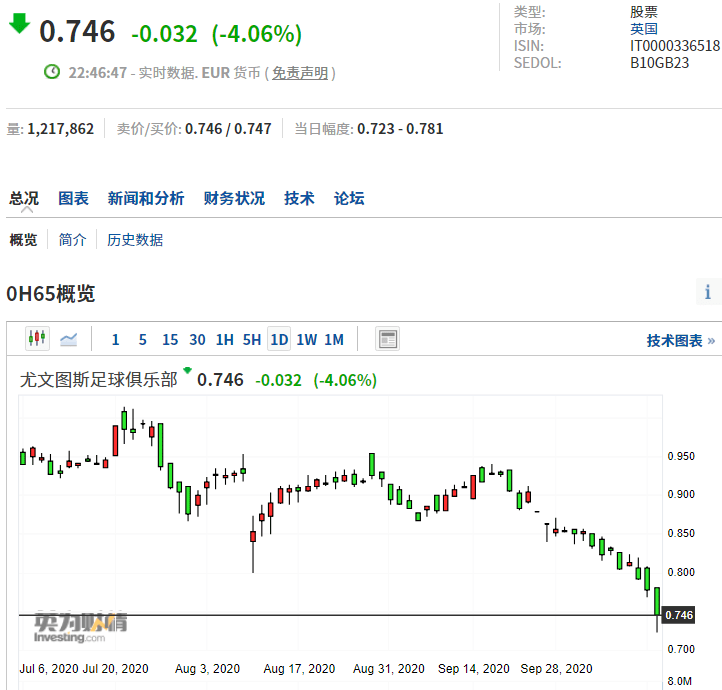The image size is (722, 690).
Task: Click the SEDOL value B10GB23
Action: [659, 63]
